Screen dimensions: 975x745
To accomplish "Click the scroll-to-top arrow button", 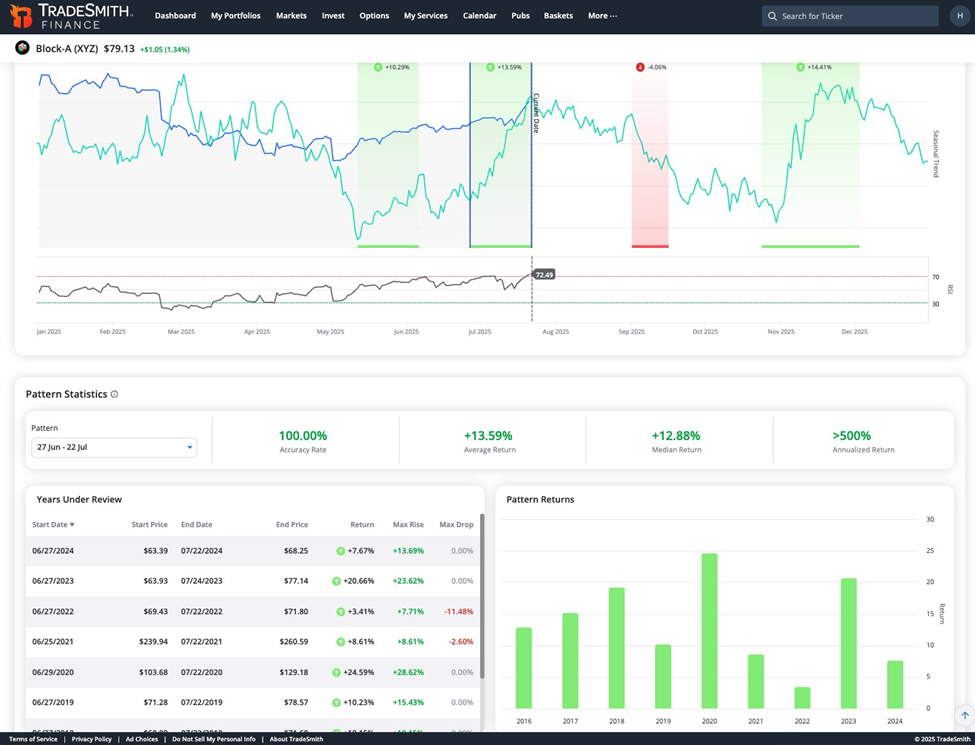I will (964, 716).
